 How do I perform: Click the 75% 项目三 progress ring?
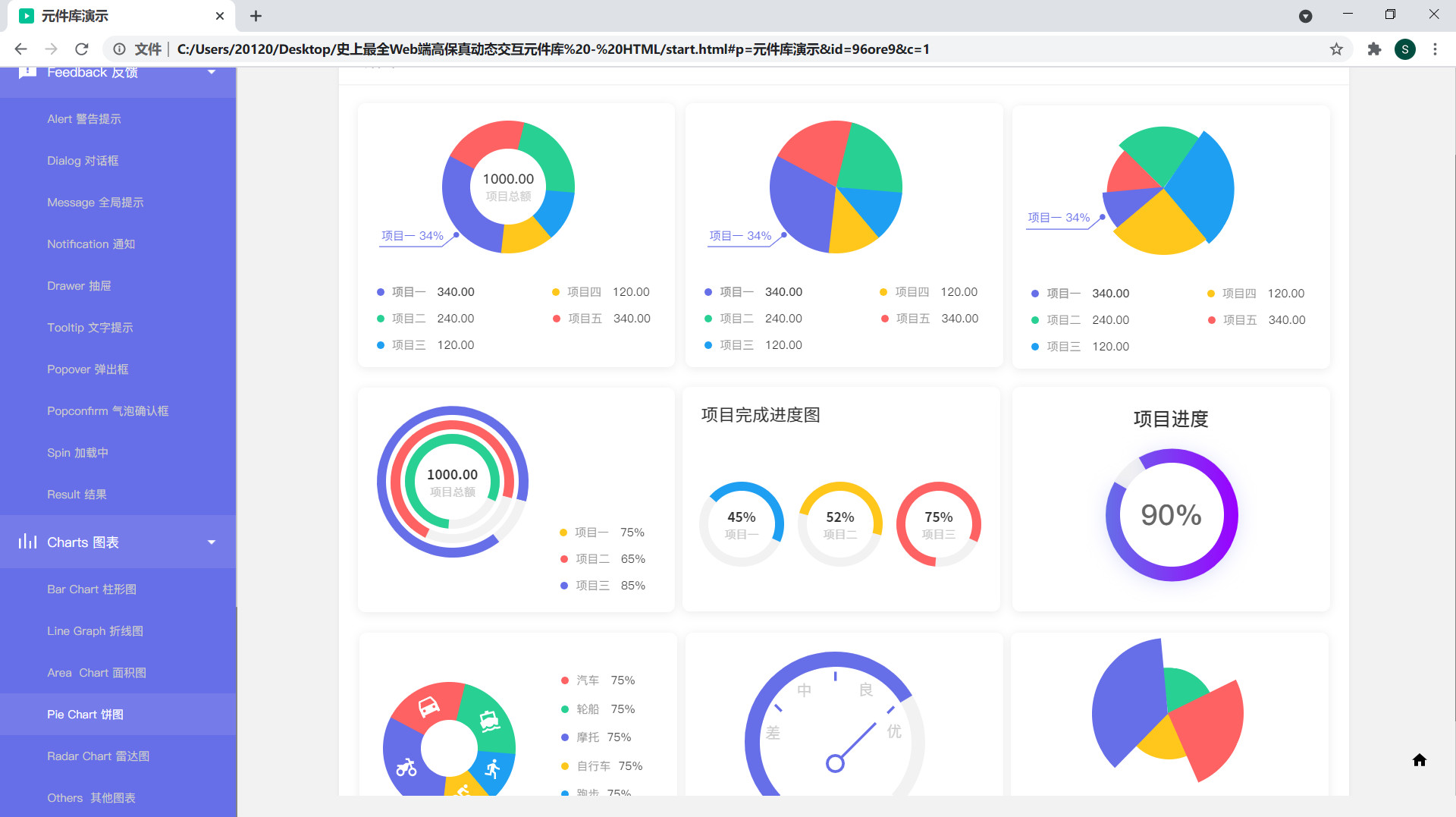point(939,524)
